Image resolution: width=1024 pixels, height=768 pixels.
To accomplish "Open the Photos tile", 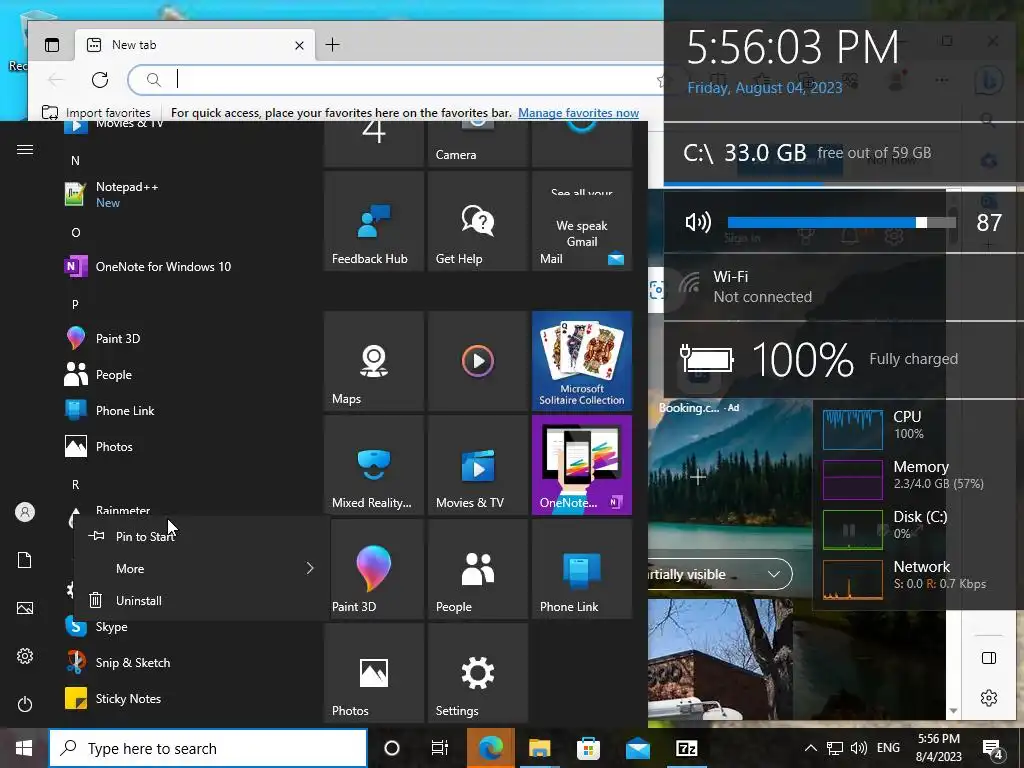I will tap(374, 673).
